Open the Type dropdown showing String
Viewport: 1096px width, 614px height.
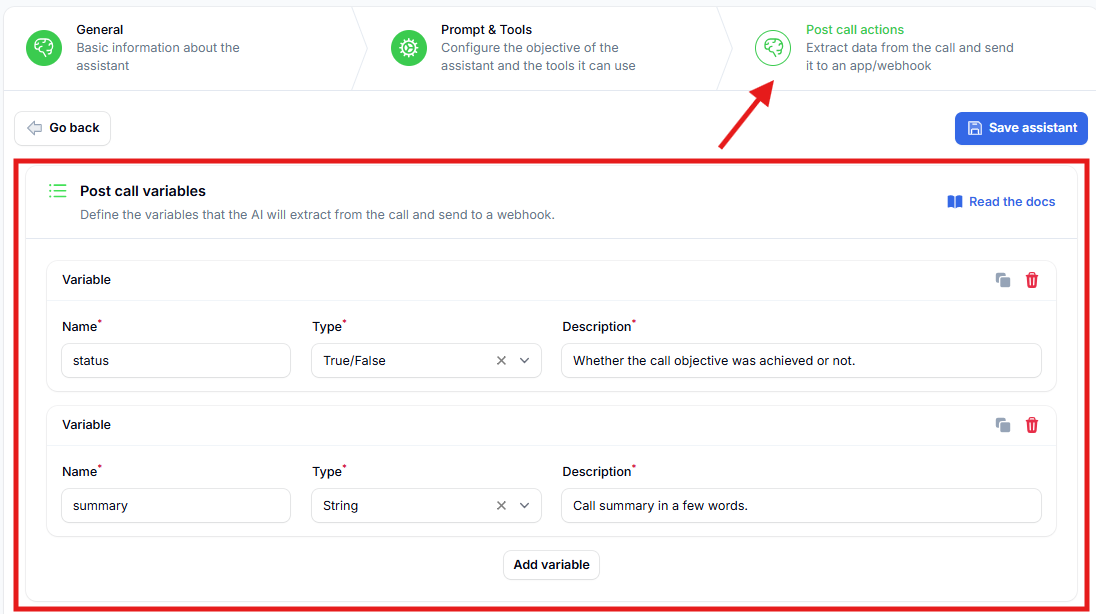(x=523, y=505)
